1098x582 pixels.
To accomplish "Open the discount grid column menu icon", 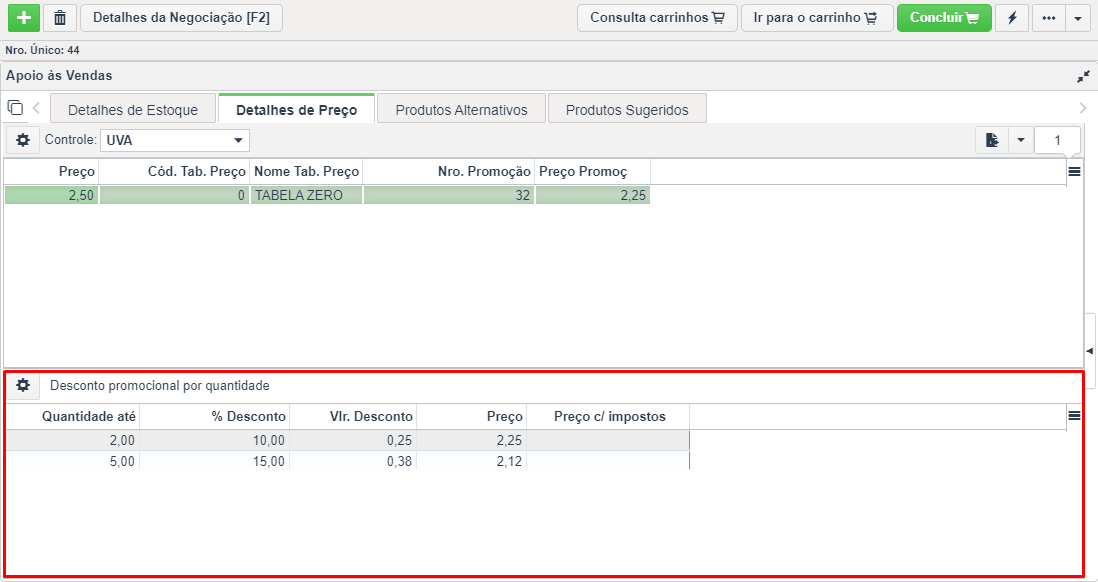I will point(1074,416).
